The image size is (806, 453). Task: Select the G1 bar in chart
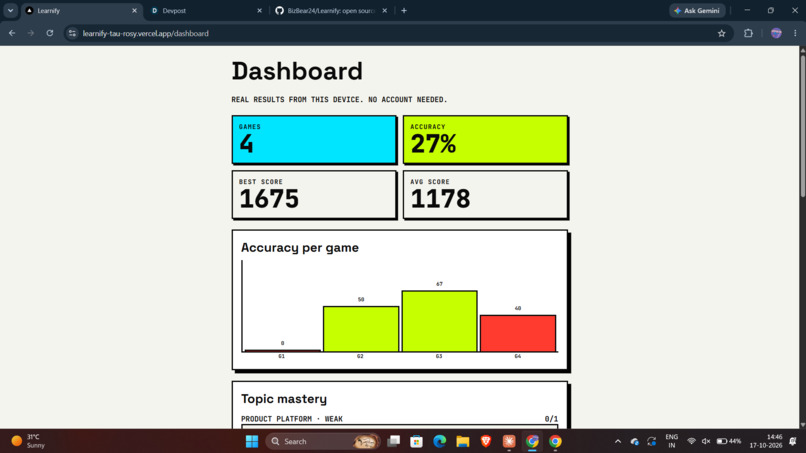click(282, 351)
